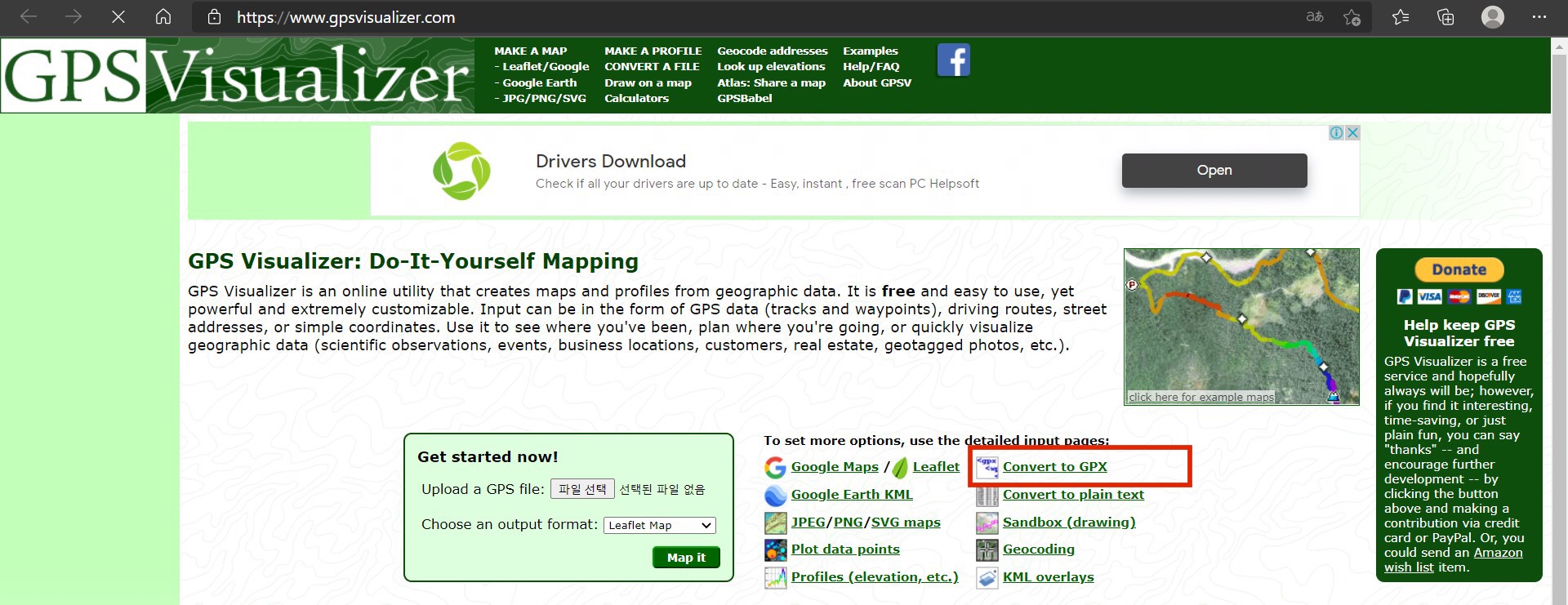Open the KML overlays link
The image size is (1568, 605).
tap(1048, 577)
